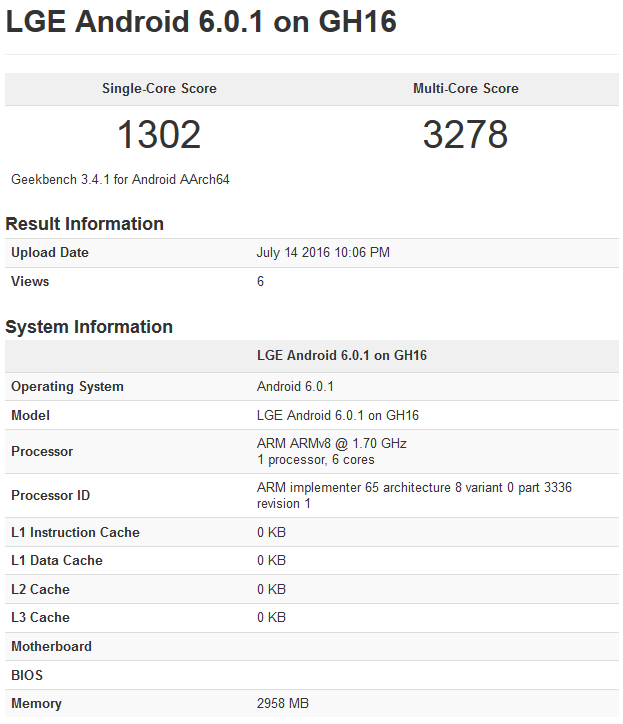The image size is (623, 724).
Task: Click the ARM ARMv8 @ 1.70 GHz value
Action: point(332,443)
